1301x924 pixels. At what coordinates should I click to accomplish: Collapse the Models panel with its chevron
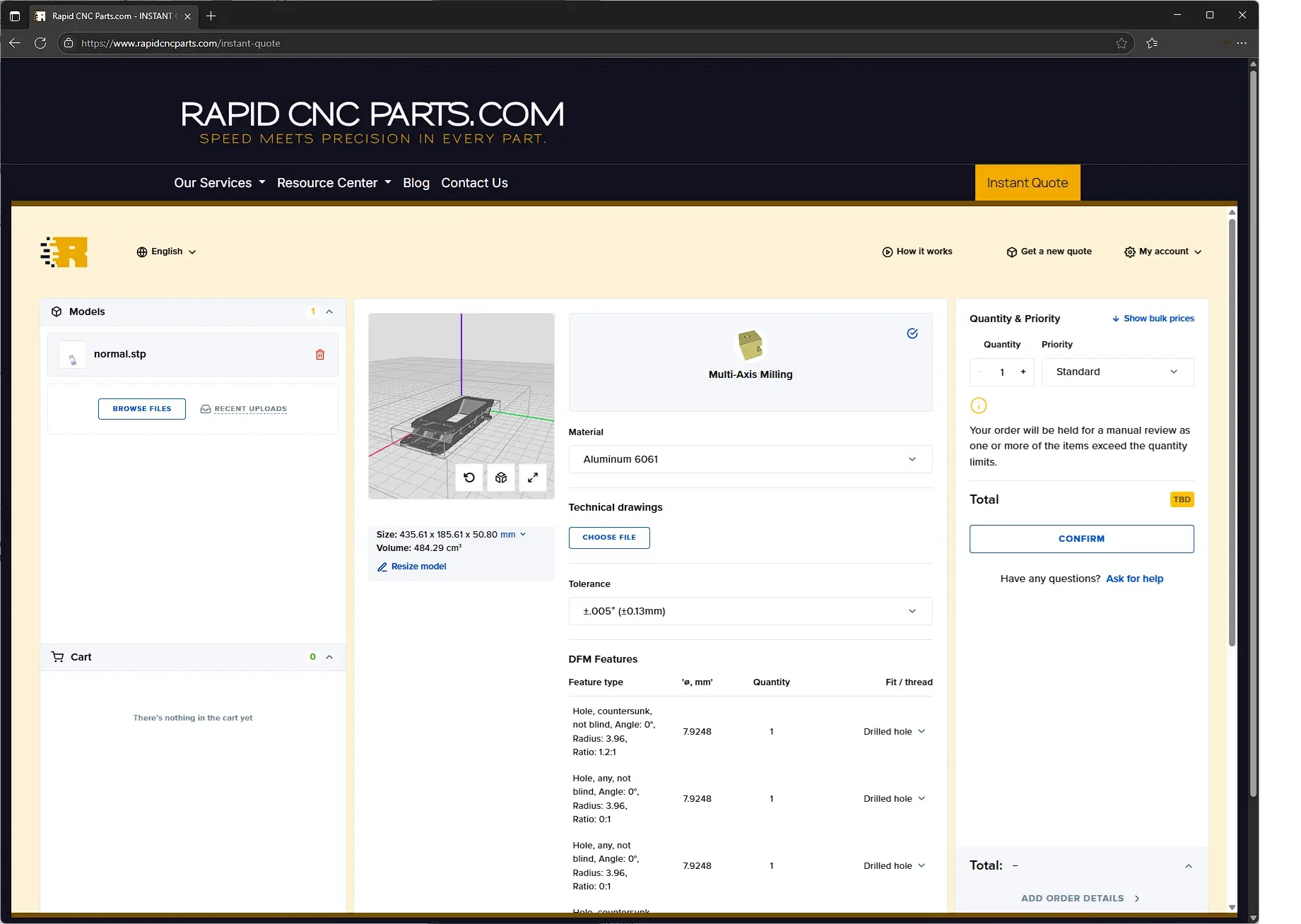[329, 312]
